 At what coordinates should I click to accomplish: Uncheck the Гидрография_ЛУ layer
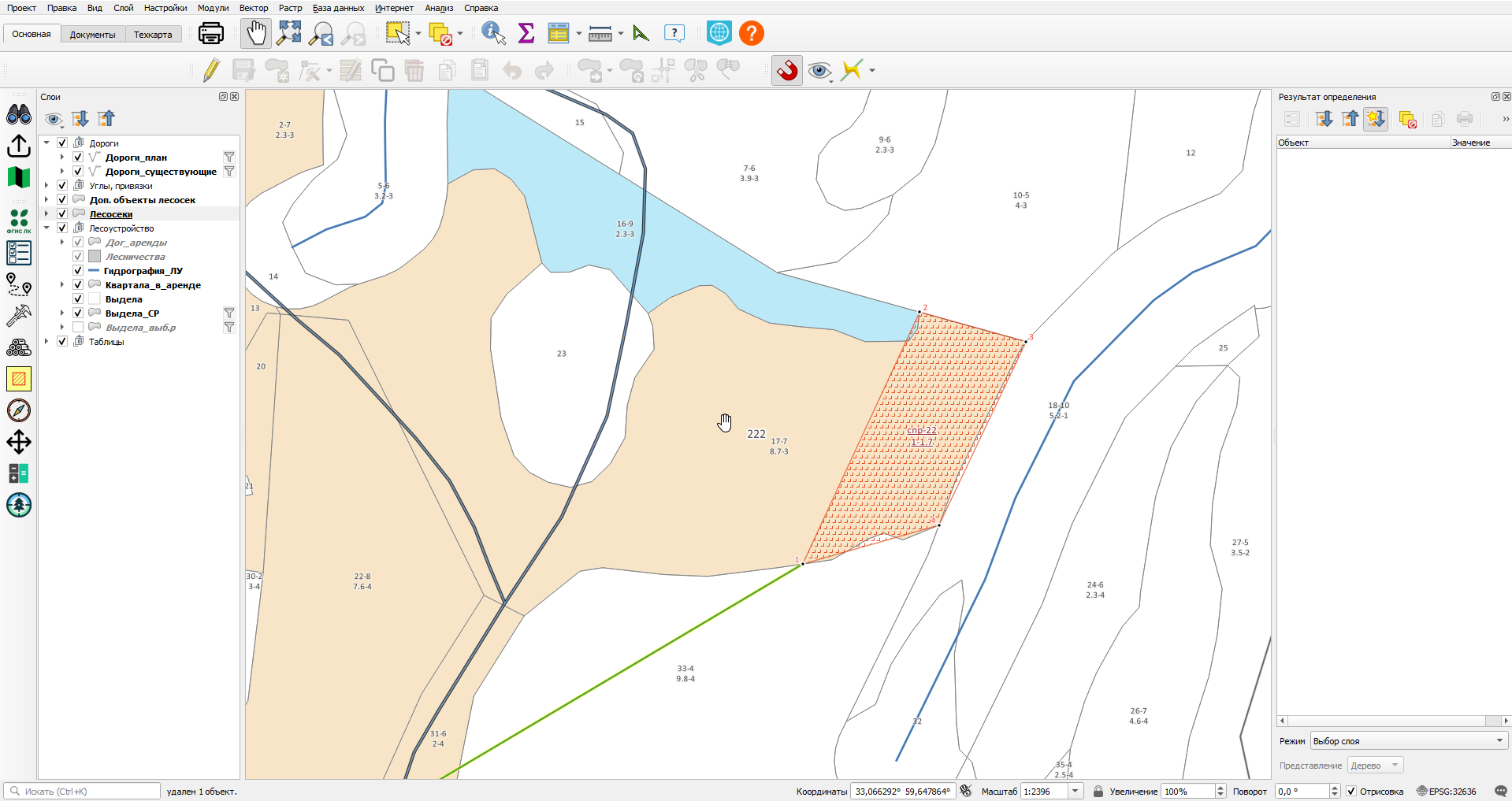click(78, 270)
